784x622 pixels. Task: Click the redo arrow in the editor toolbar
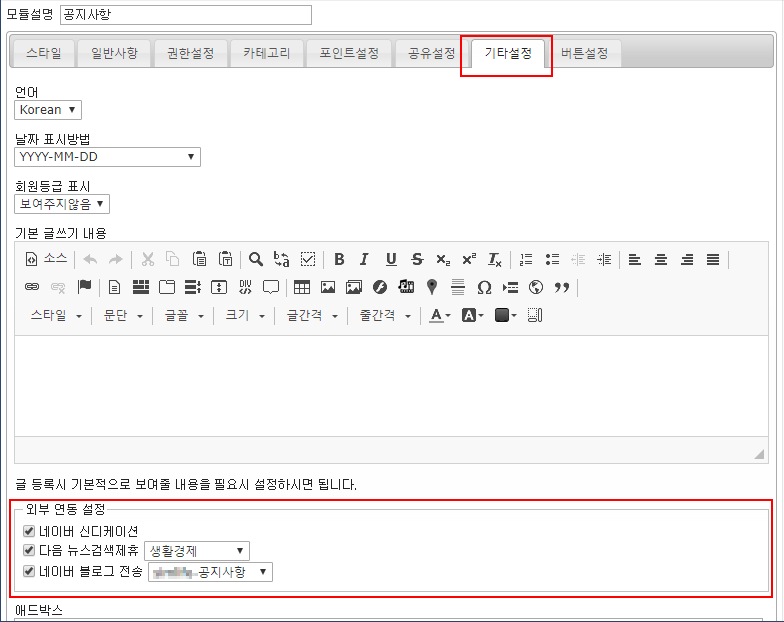click(x=116, y=260)
